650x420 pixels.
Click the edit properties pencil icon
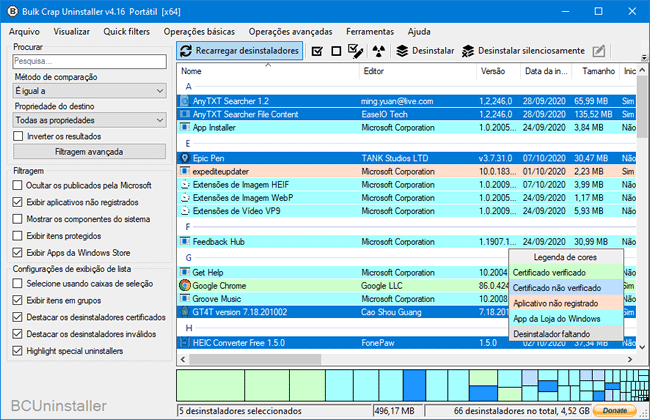598,51
